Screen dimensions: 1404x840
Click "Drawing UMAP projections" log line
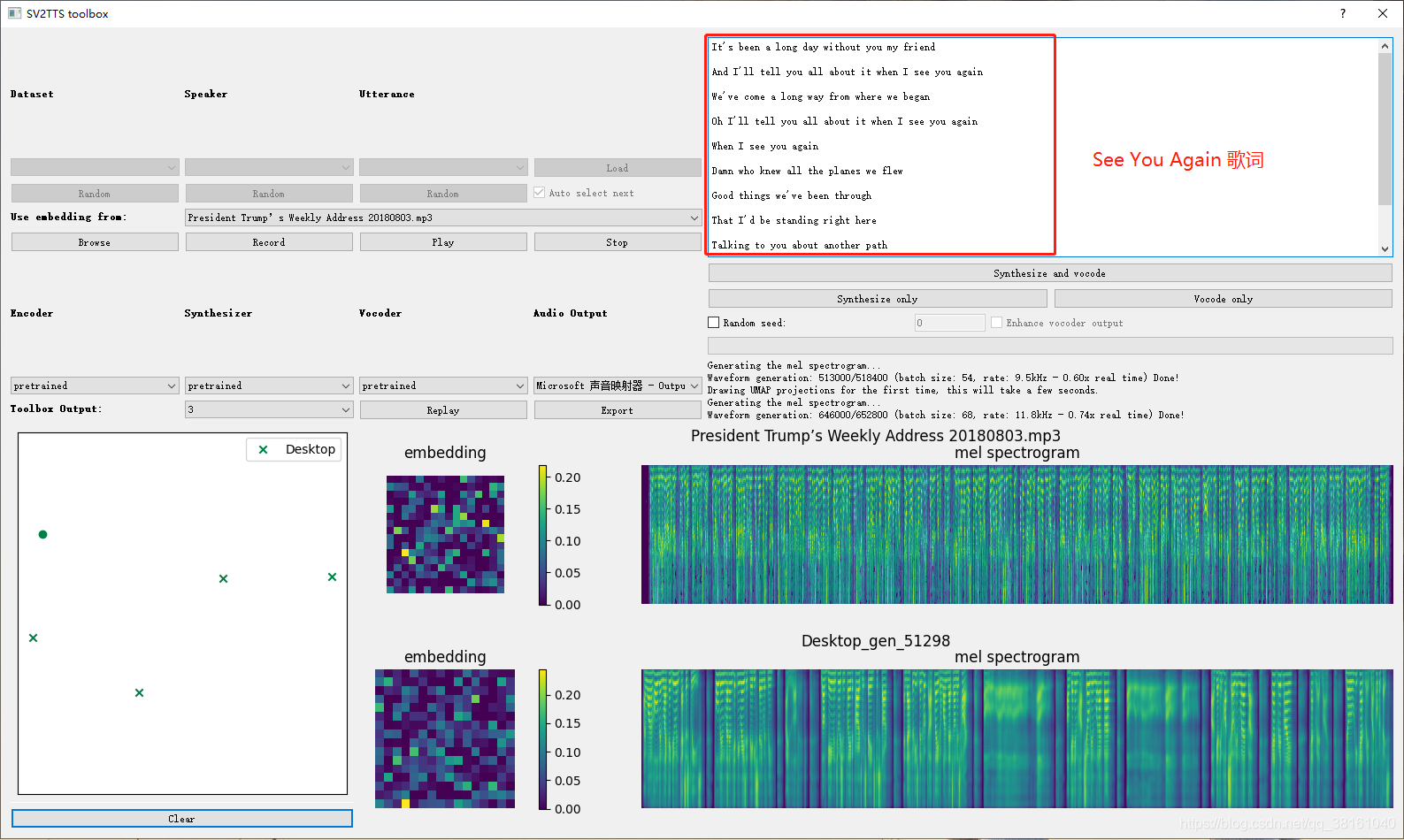pos(902,390)
